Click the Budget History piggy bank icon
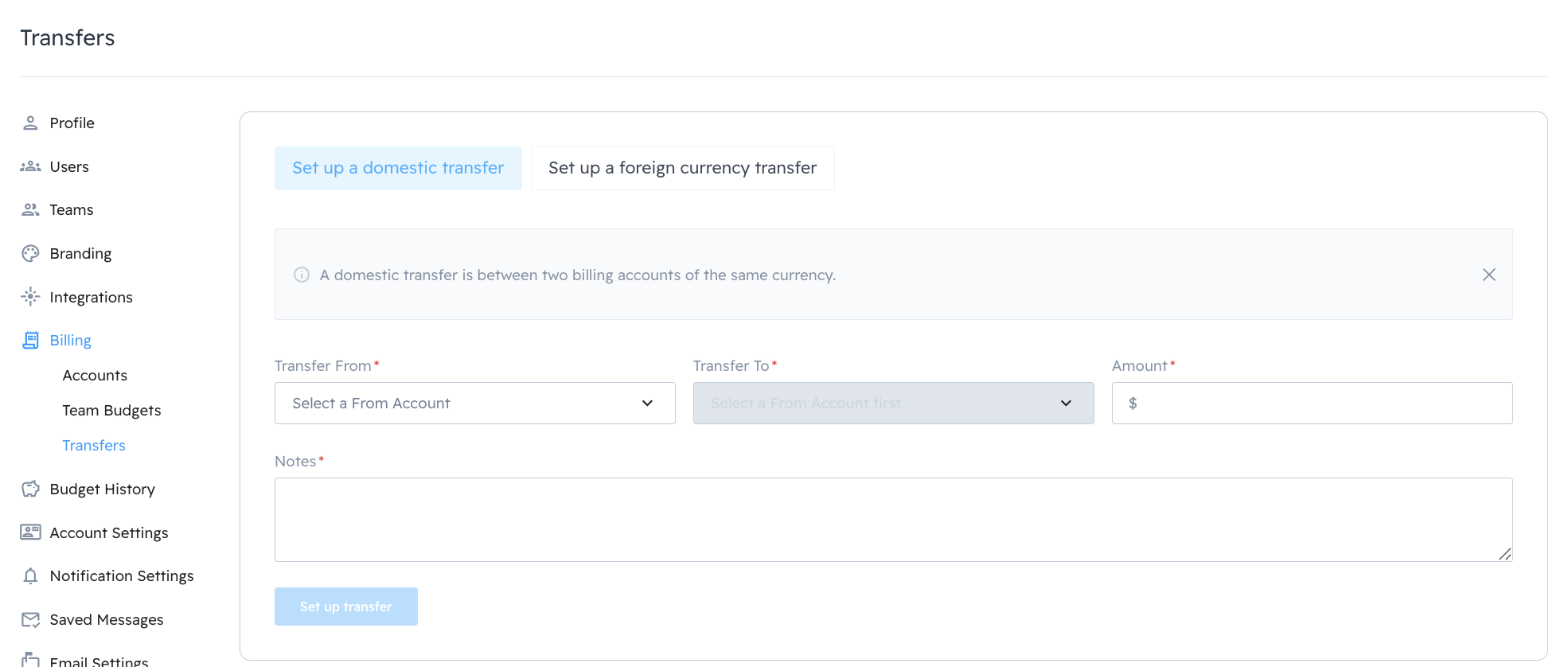This screenshot has height=667, width=1568. point(30,489)
